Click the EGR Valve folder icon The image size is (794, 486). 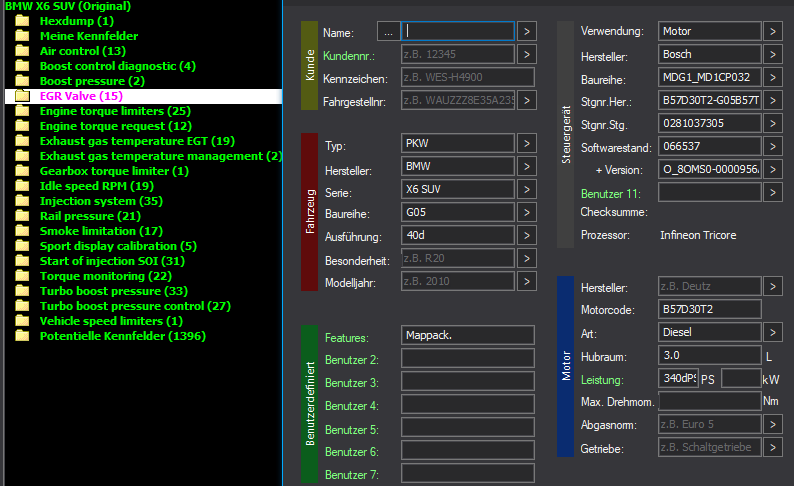coord(22,96)
